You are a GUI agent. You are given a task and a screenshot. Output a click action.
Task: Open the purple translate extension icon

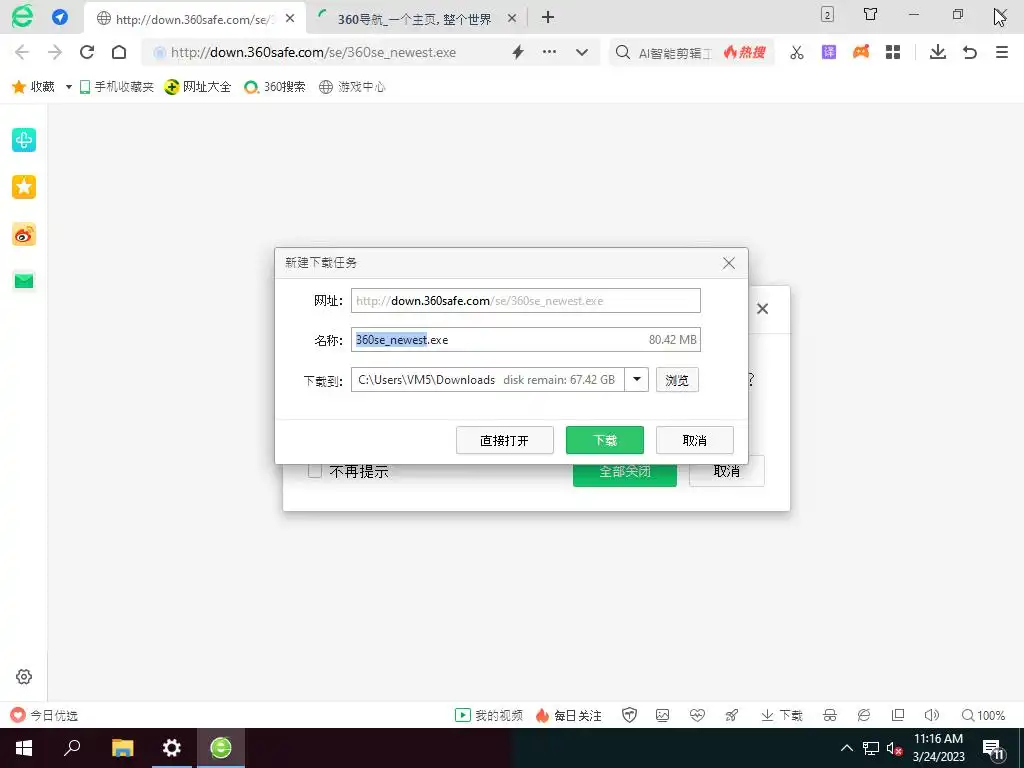[x=829, y=52]
